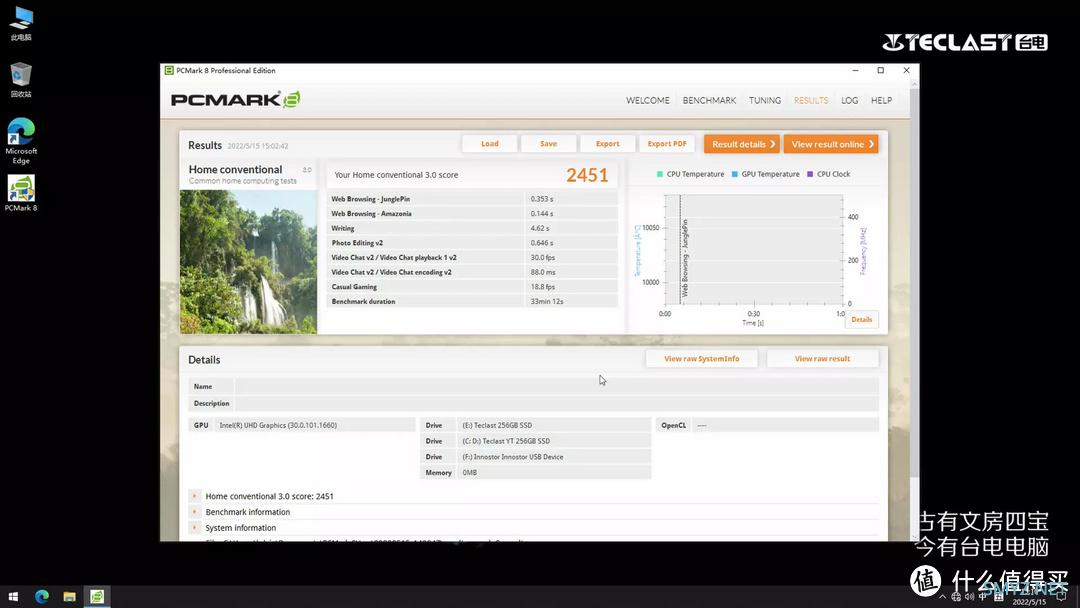Select the Web Browsing - Amazonia row
This screenshot has width=1080, height=608.
tap(472, 213)
